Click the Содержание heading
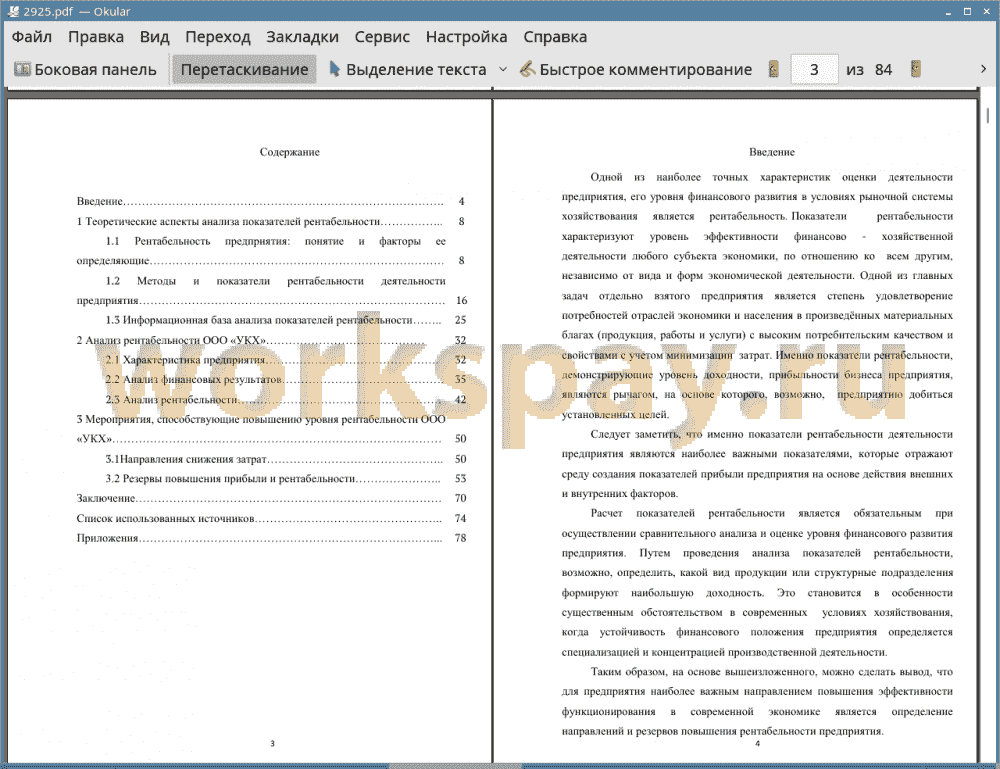The width and height of the screenshot is (1000, 769). [x=290, y=152]
